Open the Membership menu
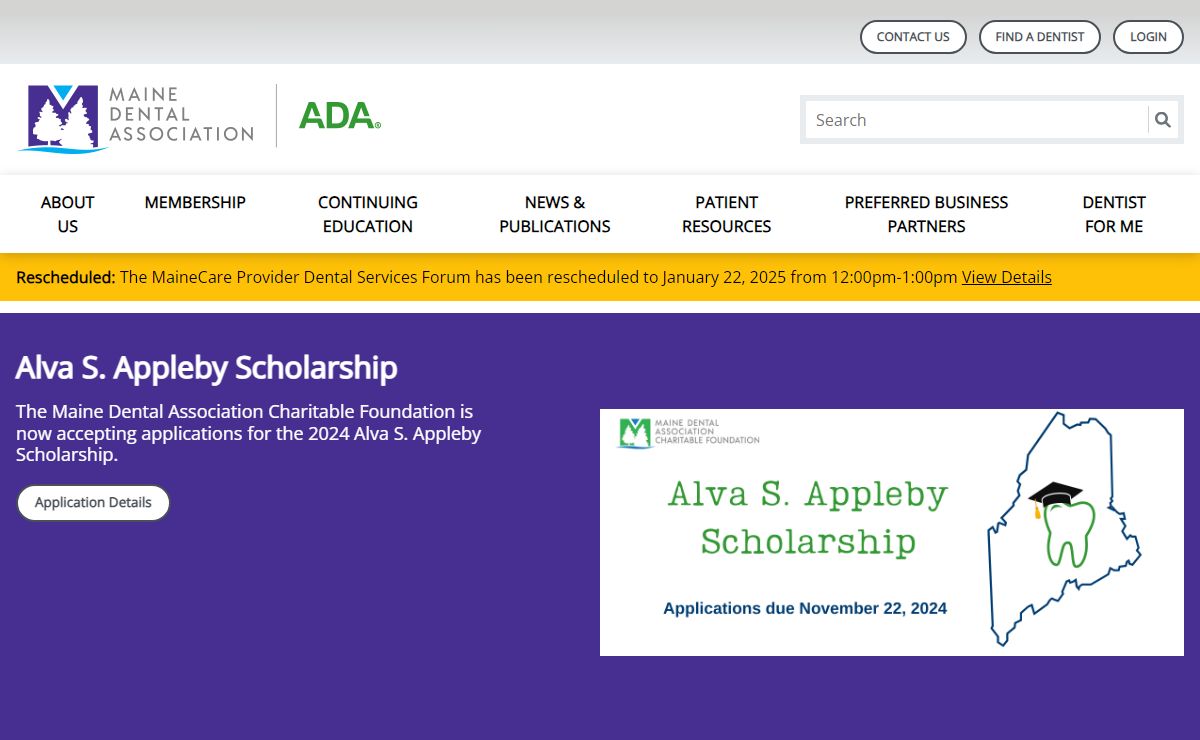Viewport: 1200px width, 740px height. tap(195, 202)
